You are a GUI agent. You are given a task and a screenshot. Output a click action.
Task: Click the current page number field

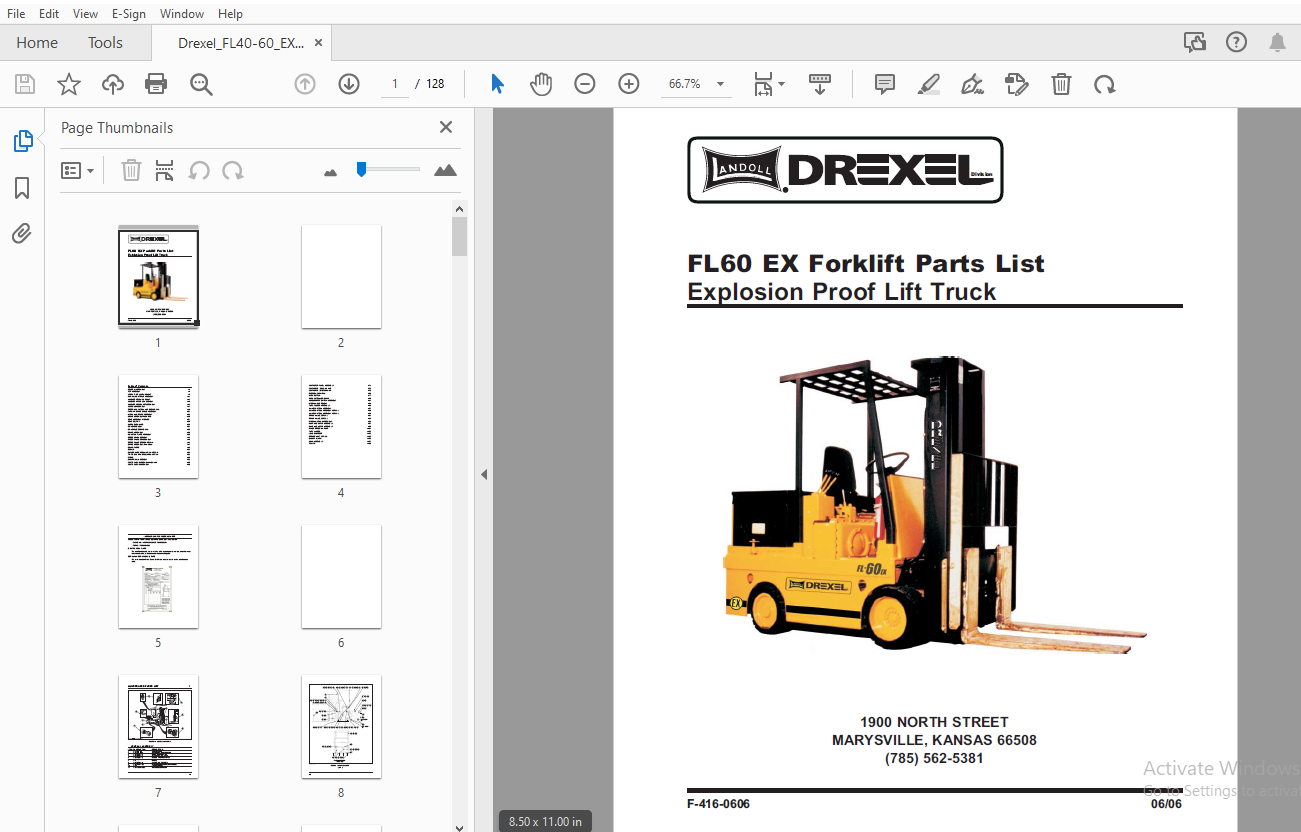[x=395, y=84]
